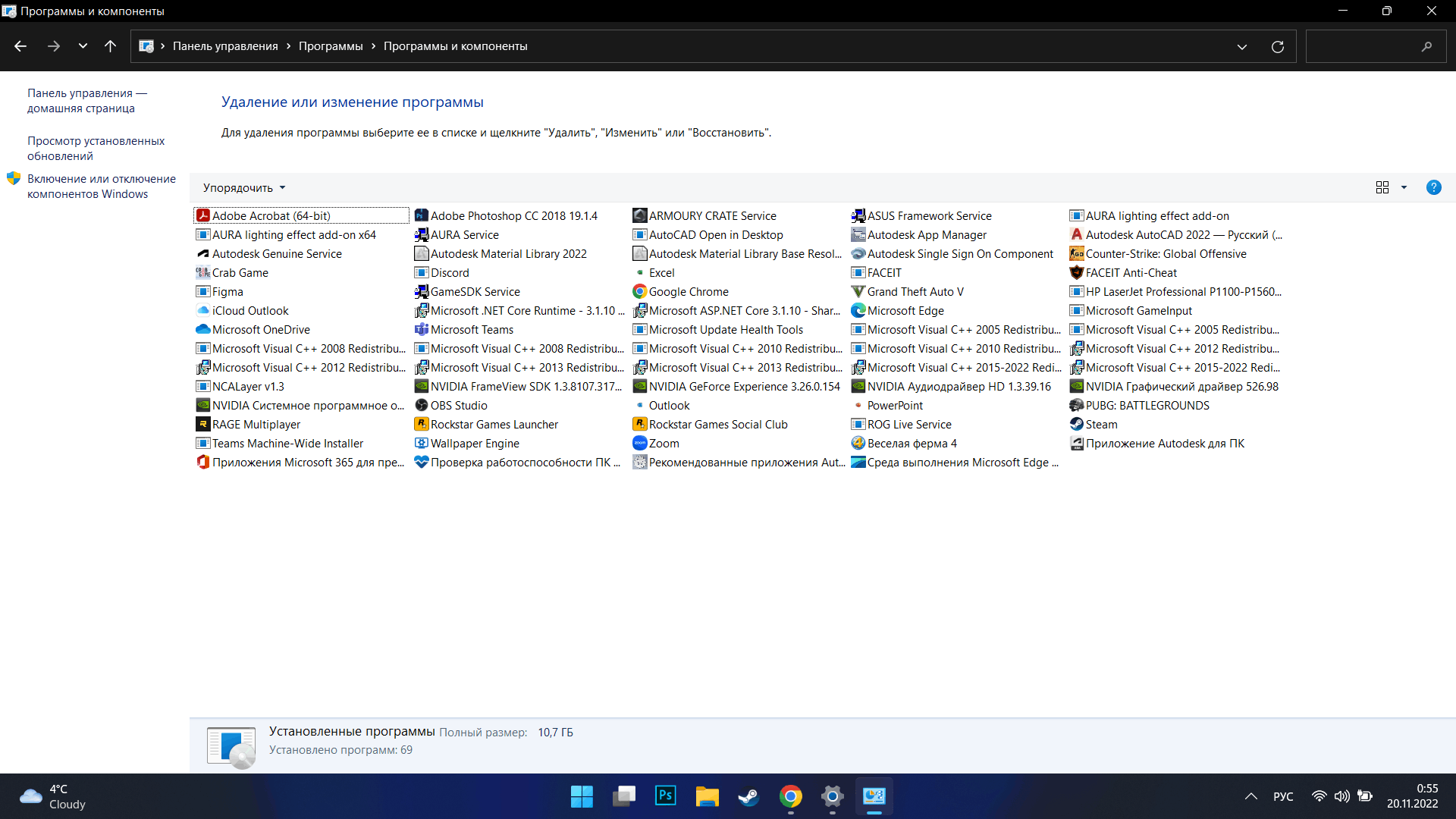Viewport: 1456px width, 819px height.
Task: Click the NVIDIA GeForce Experience icon
Action: click(x=640, y=387)
